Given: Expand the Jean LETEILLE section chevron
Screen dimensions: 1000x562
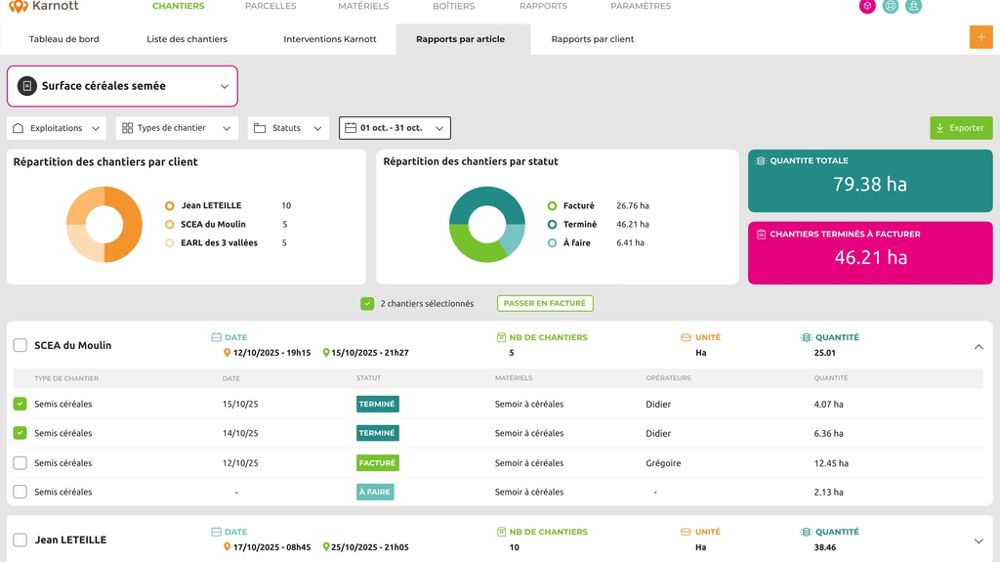Looking at the screenshot, I should pos(978,541).
